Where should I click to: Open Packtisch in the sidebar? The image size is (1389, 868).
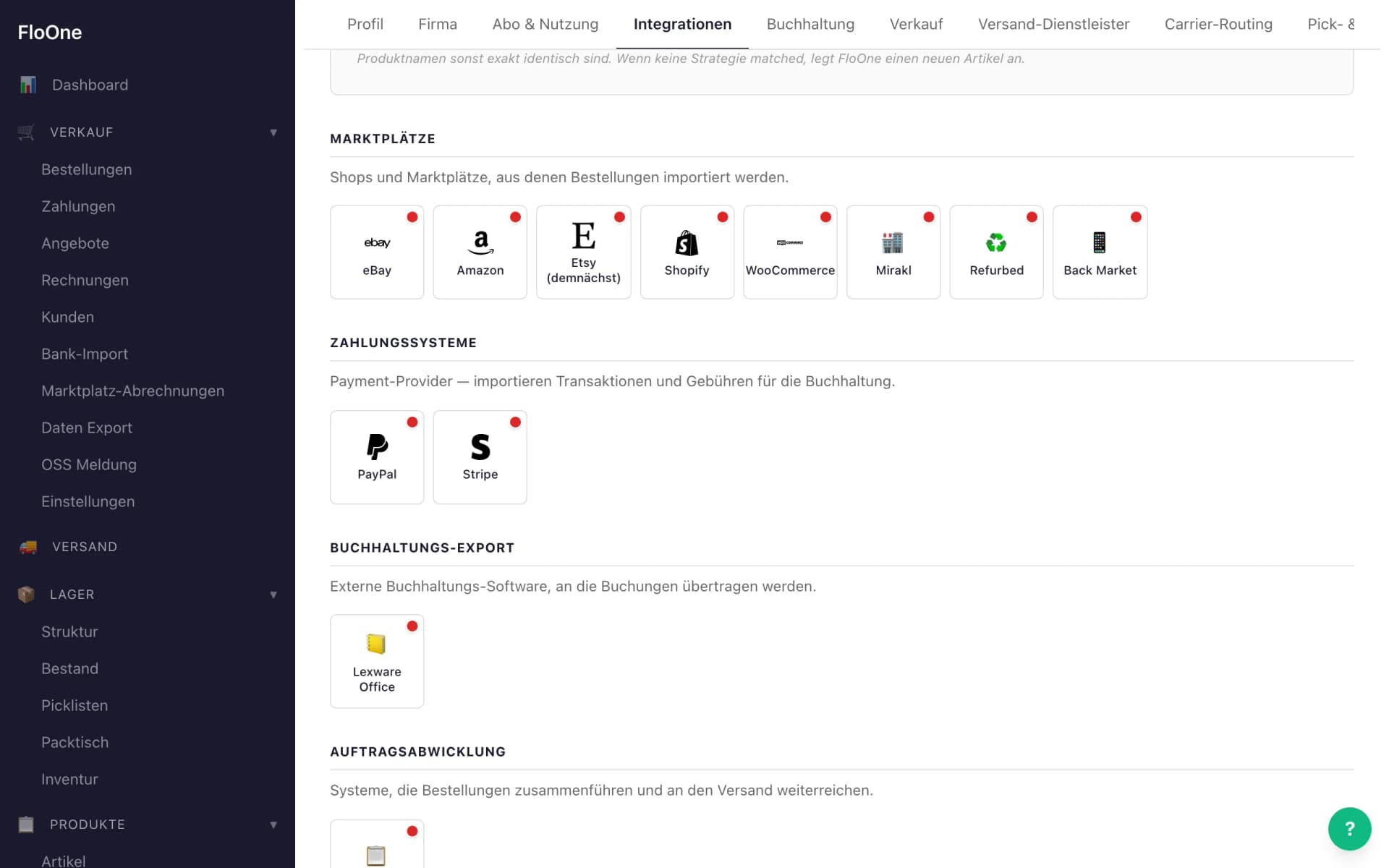pyautogui.click(x=75, y=742)
